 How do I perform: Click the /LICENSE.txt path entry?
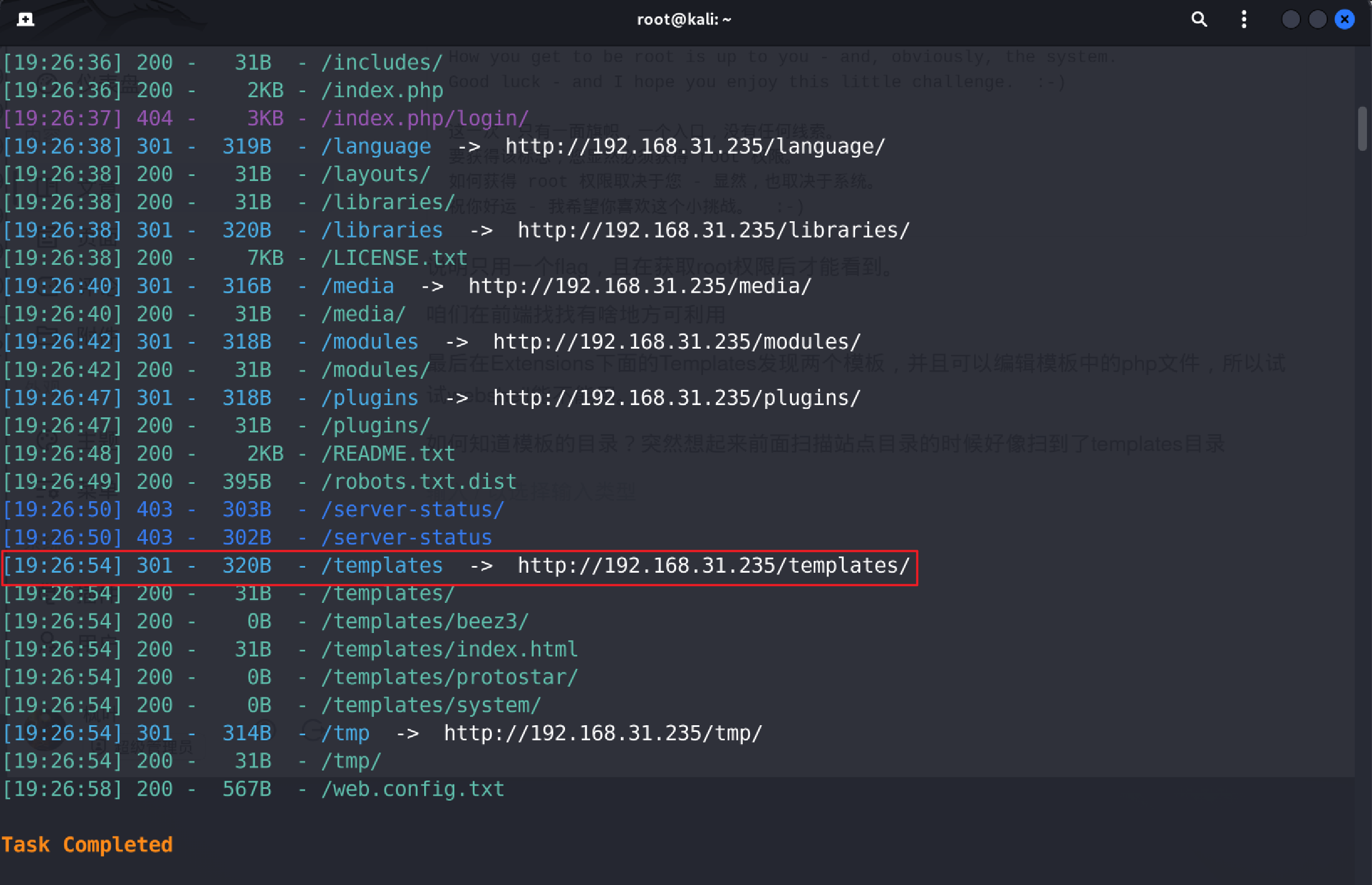click(x=394, y=258)
